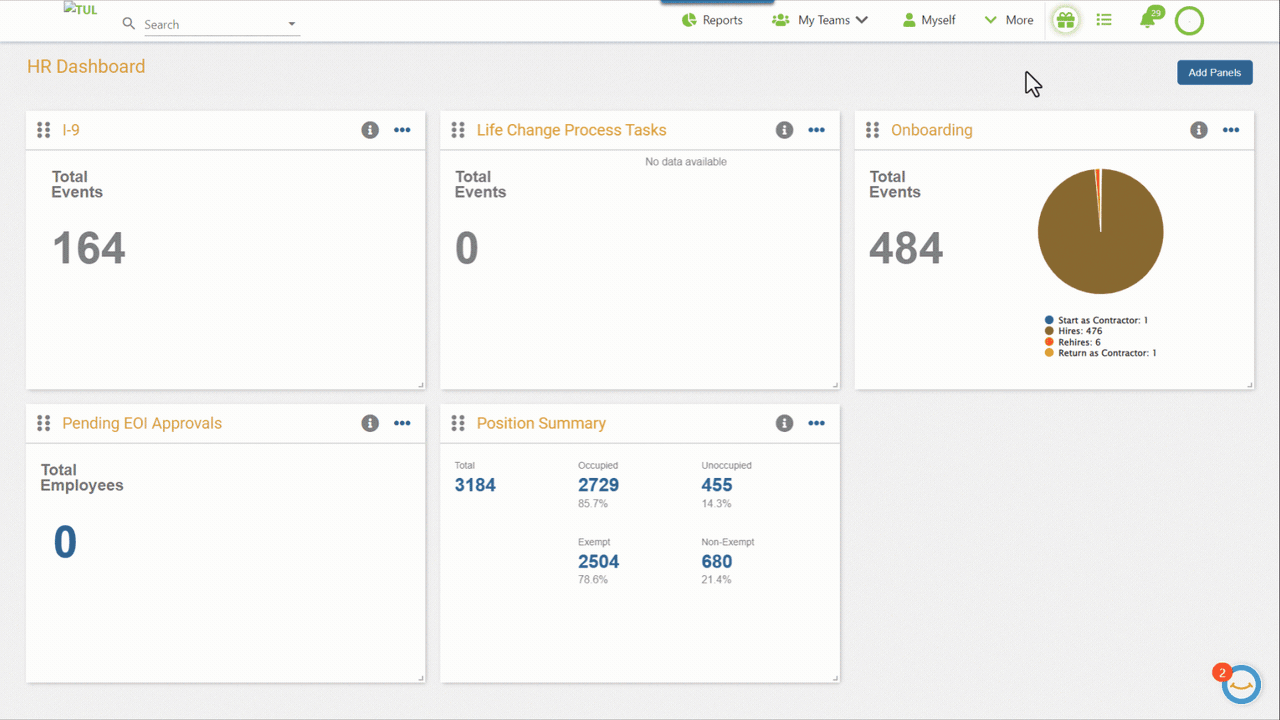Click the Pending EOI total employees 0
Viewport: 1280px width, 720px height.
coord(65,542)
